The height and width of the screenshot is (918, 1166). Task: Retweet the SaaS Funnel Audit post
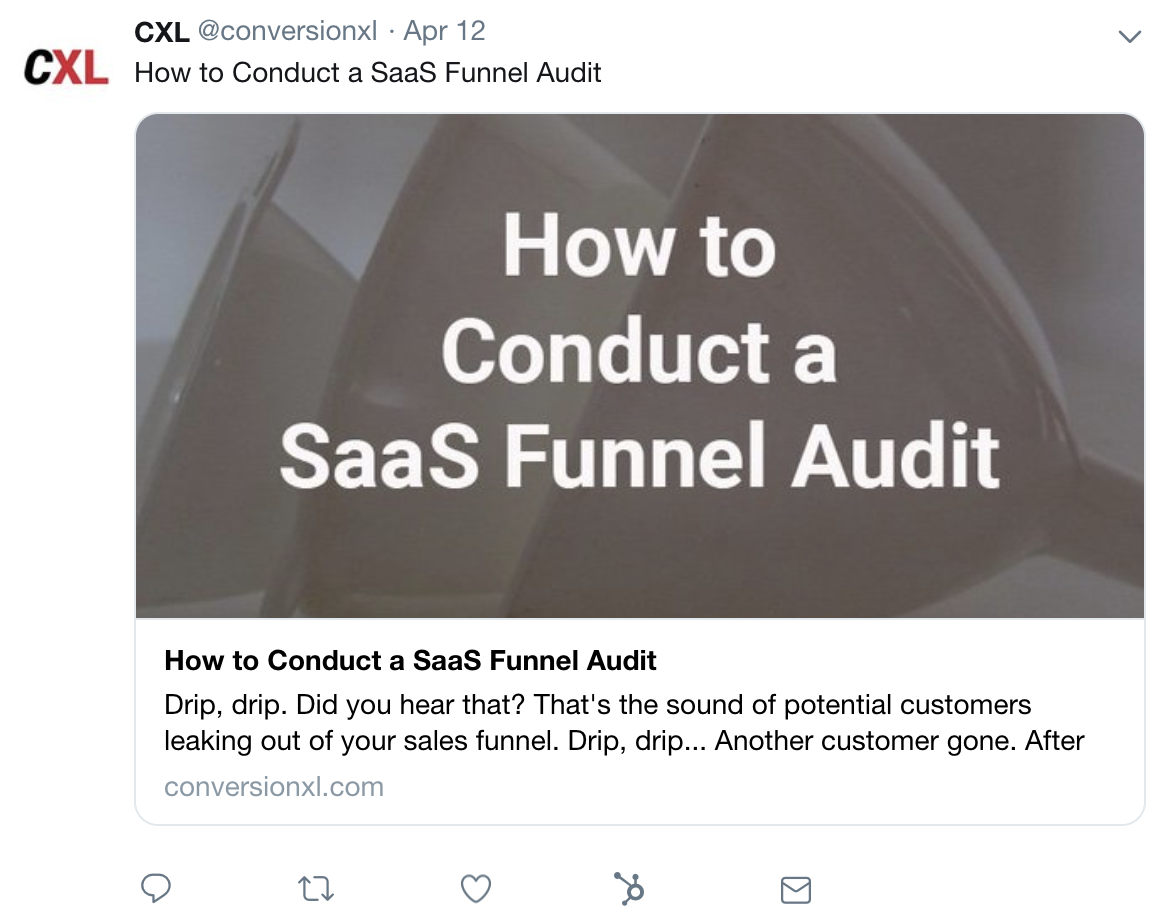(316, 888)
